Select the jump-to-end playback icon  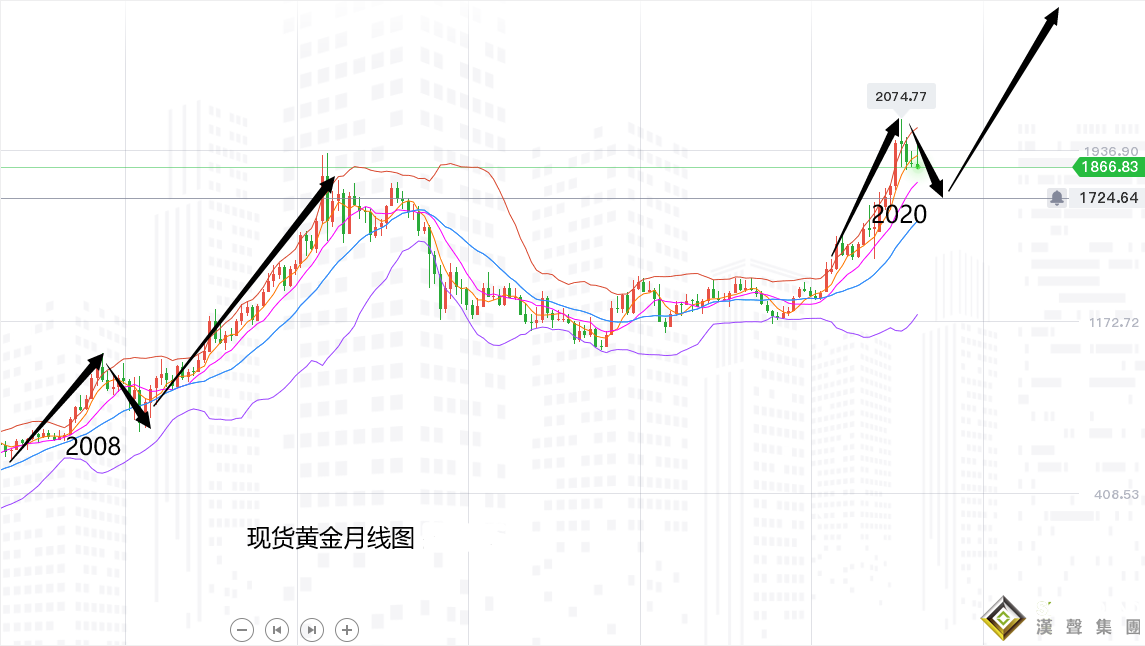(x=312, y=630)
